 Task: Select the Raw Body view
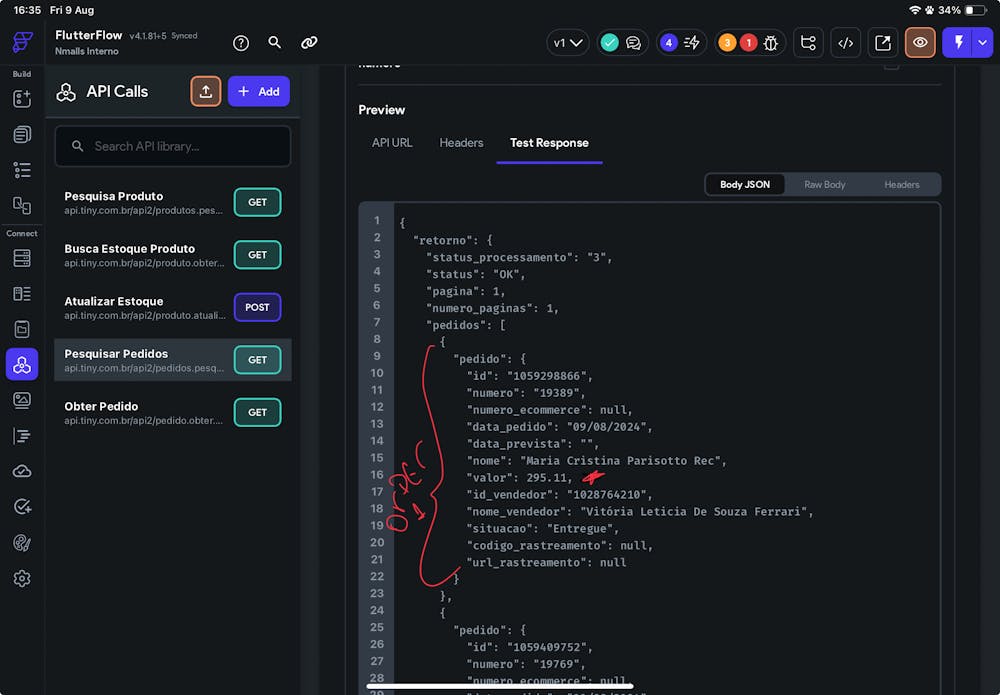[x=825, y=184]
